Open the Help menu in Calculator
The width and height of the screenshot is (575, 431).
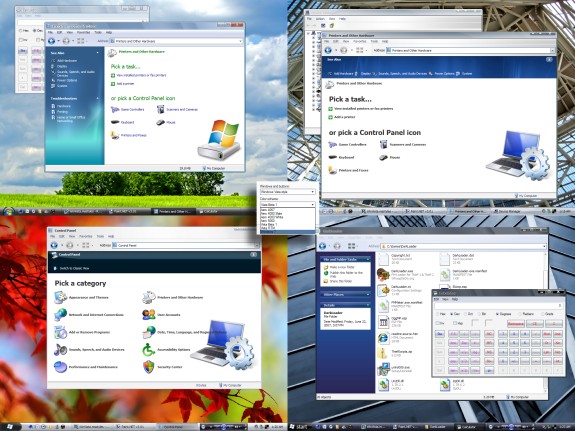tap(455, 299)
